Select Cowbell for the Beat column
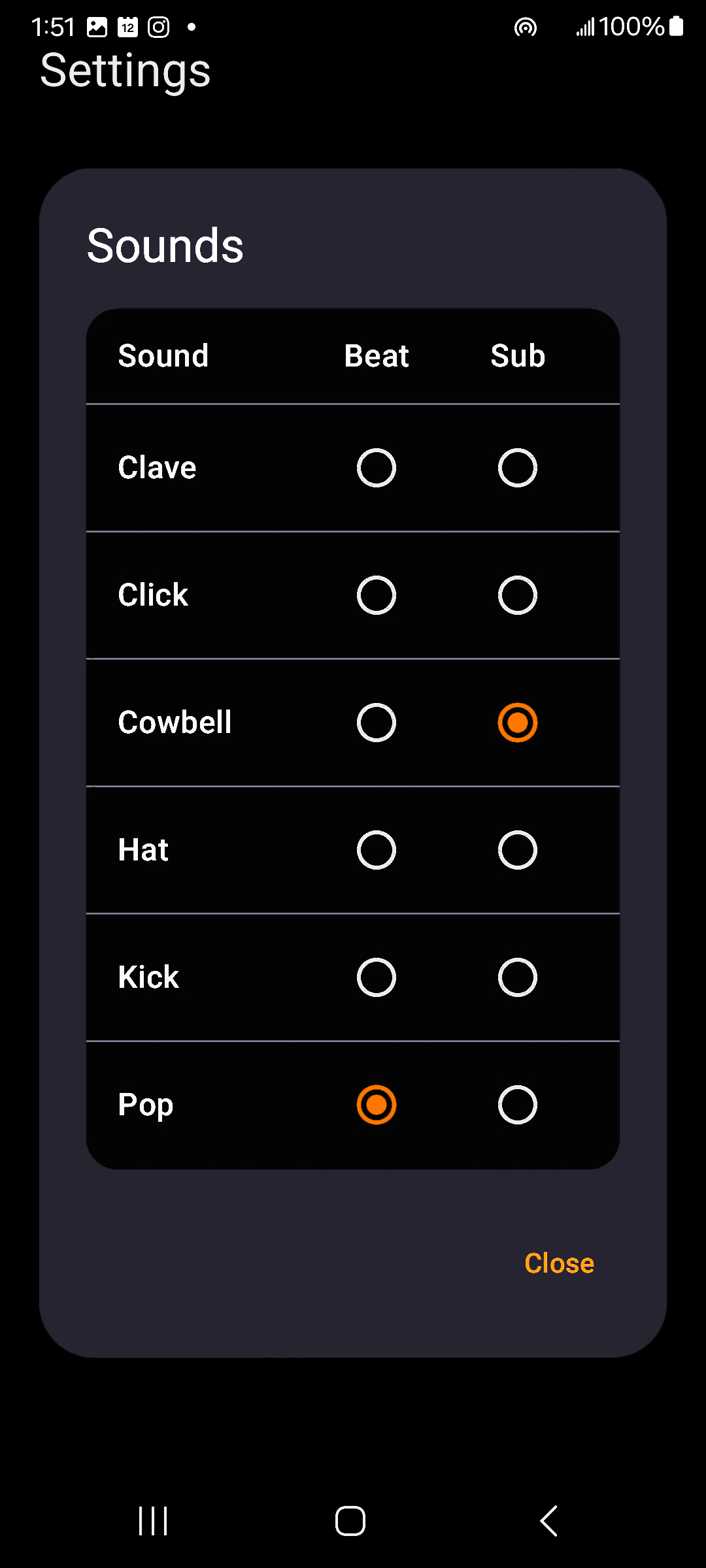706x1568 pixels. [x=376, y=722]
